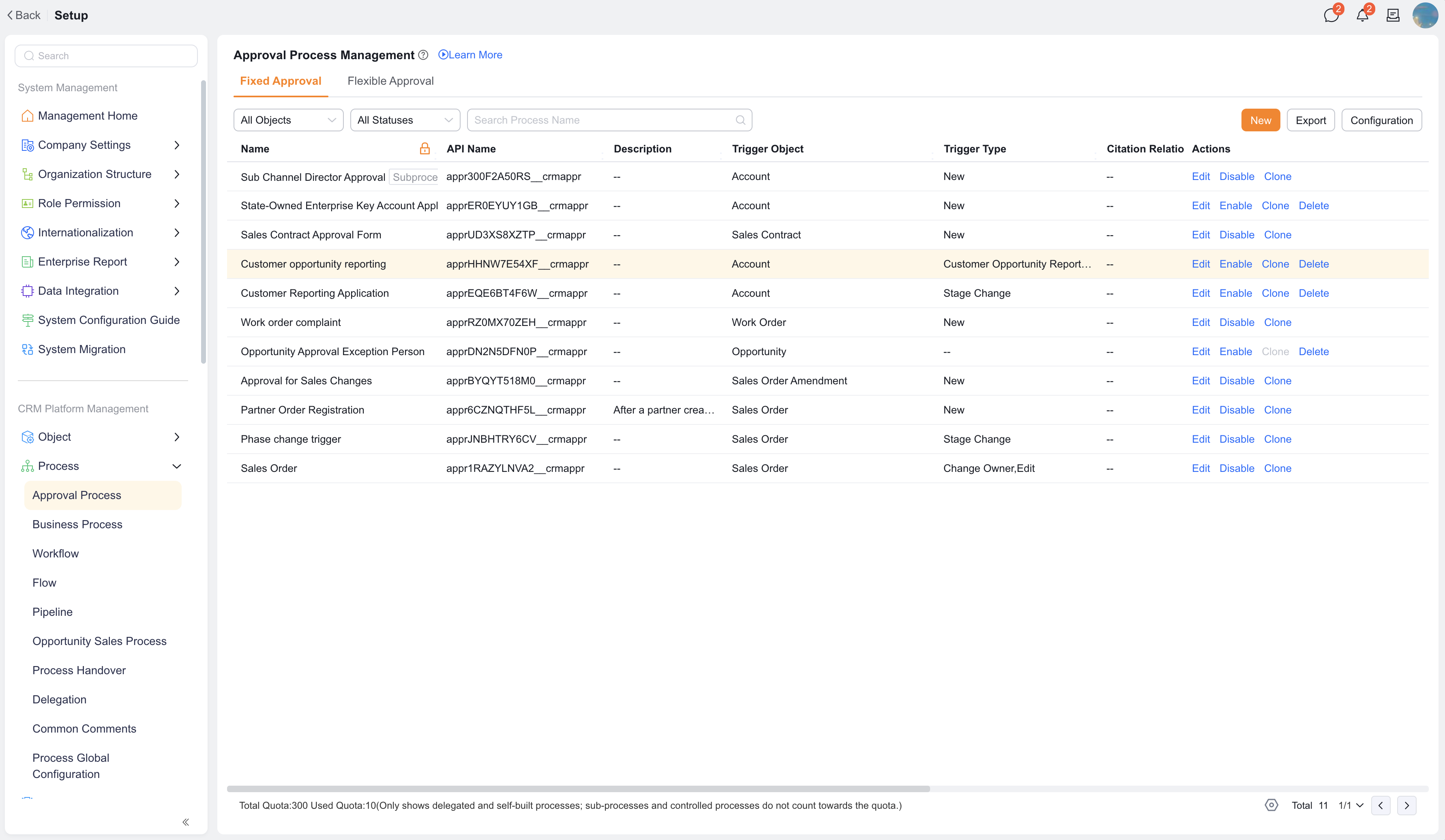The height and width of the screenshot is (840, 1445).
Task: Switch to Flexible Approval tab
Action: coord(390,81)
